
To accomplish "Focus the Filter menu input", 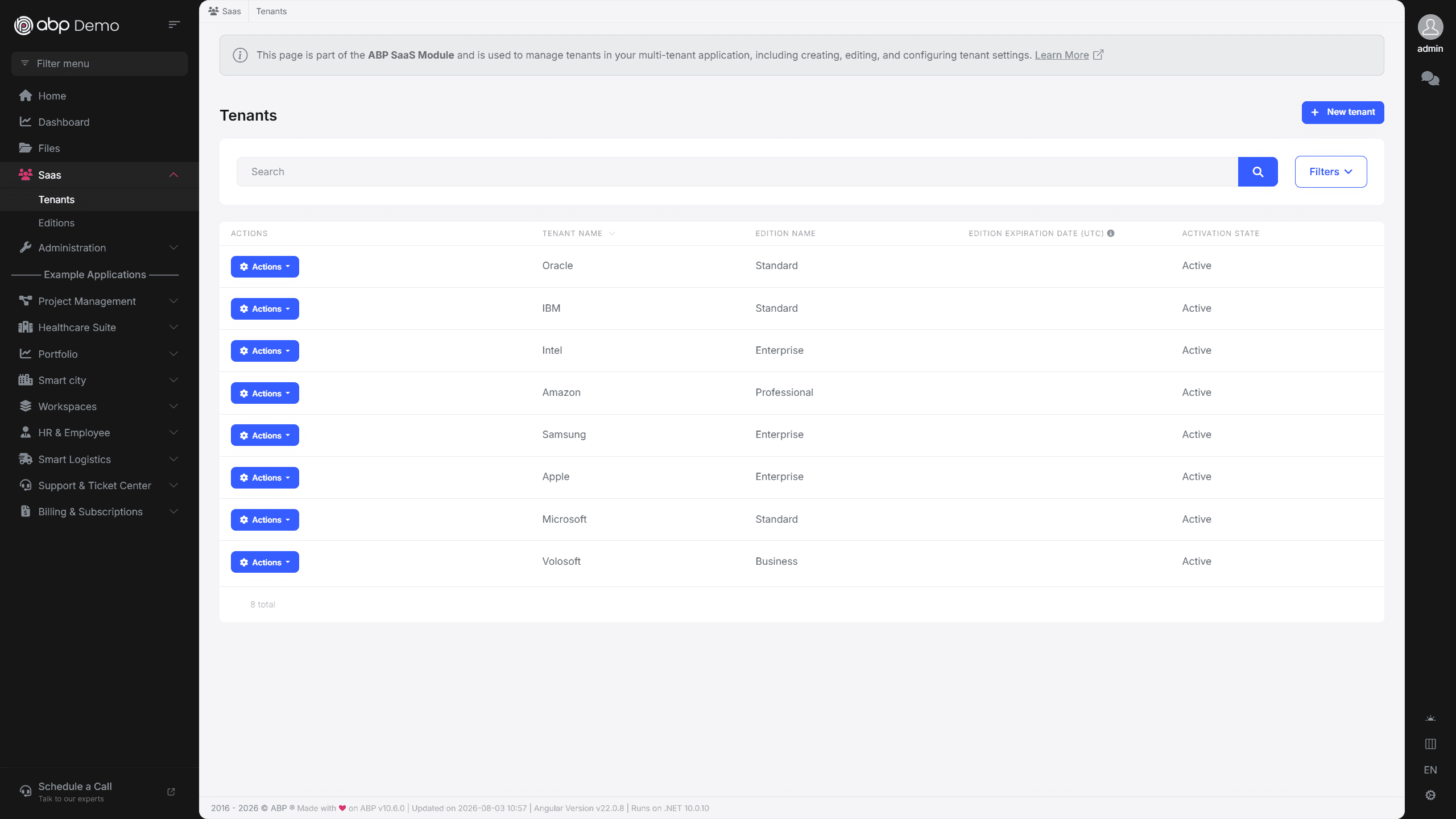I will tap(100, 64).
